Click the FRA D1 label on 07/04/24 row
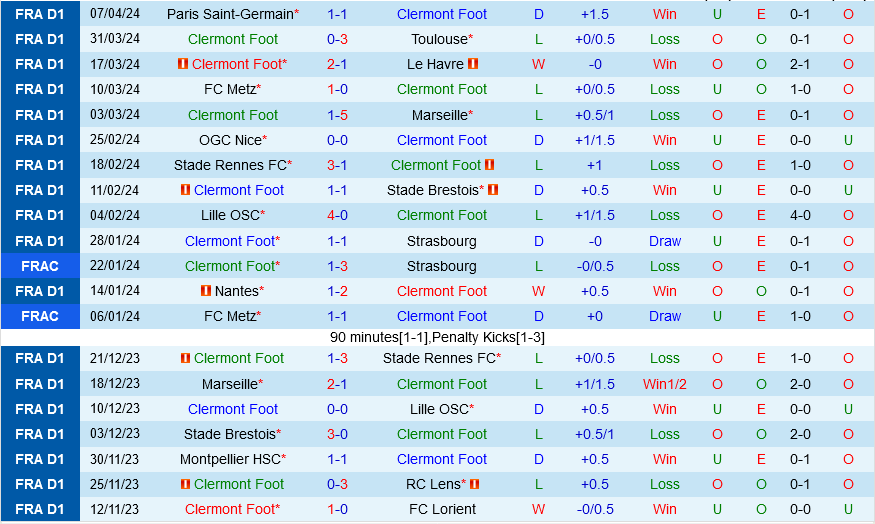The width and height of the screenshot is (875, 524). [40, 14]
